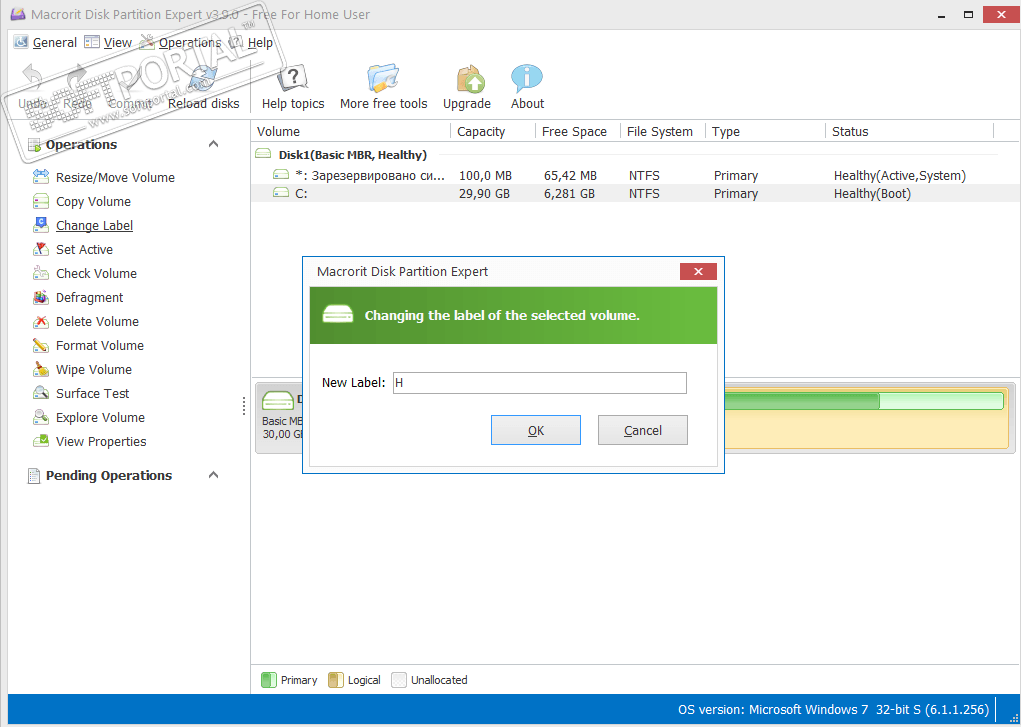Click the Logical legend swatch

click(335, 680)
